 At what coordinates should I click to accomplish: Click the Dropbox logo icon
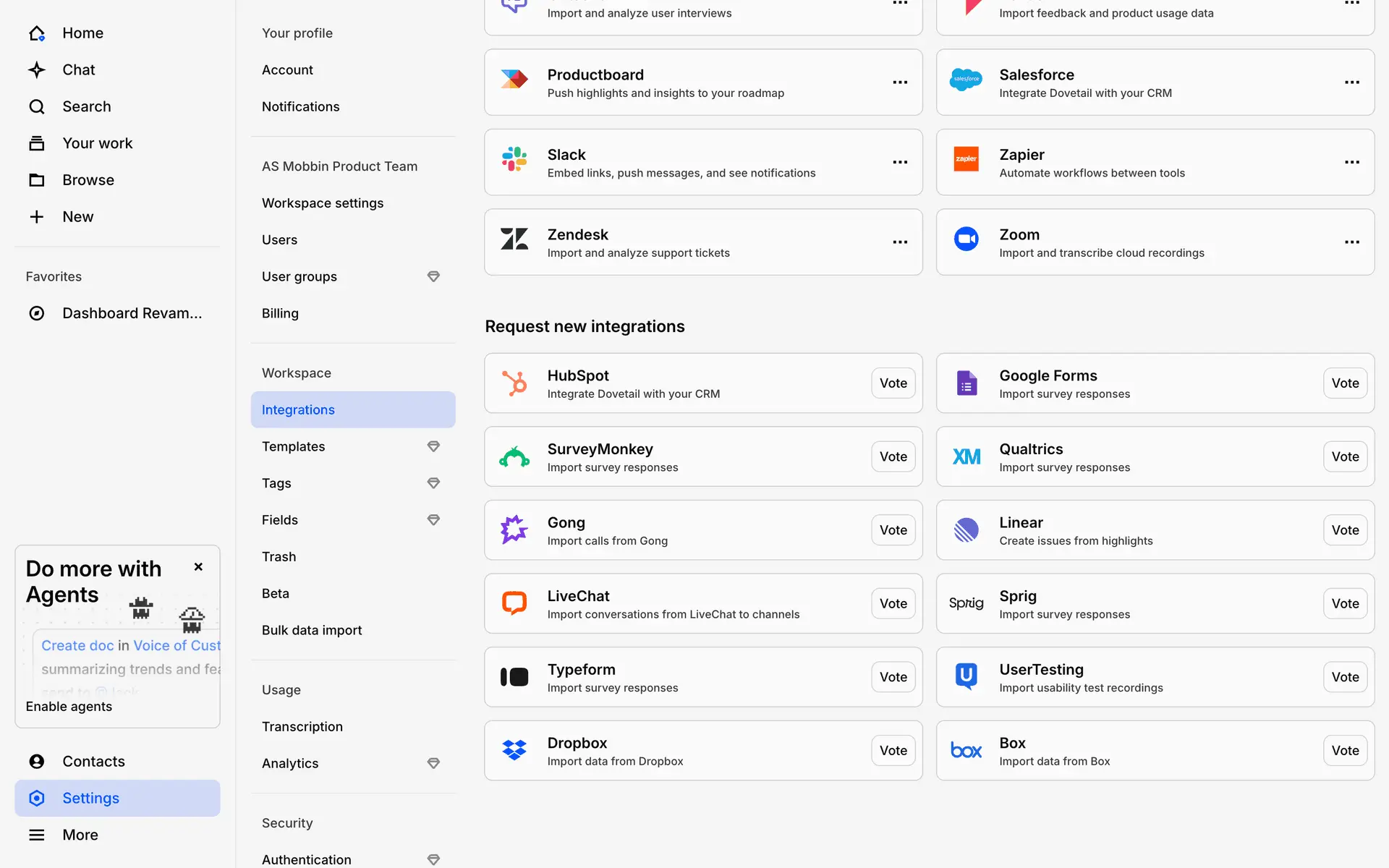click(x=514, y=750)
